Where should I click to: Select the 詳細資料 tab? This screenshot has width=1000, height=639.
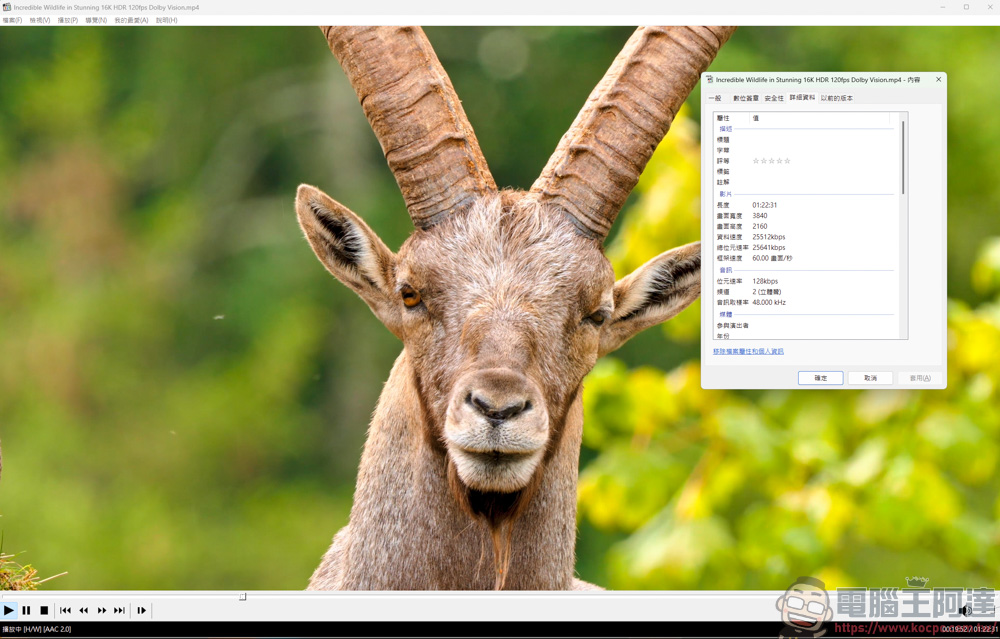tap(802, 98)
